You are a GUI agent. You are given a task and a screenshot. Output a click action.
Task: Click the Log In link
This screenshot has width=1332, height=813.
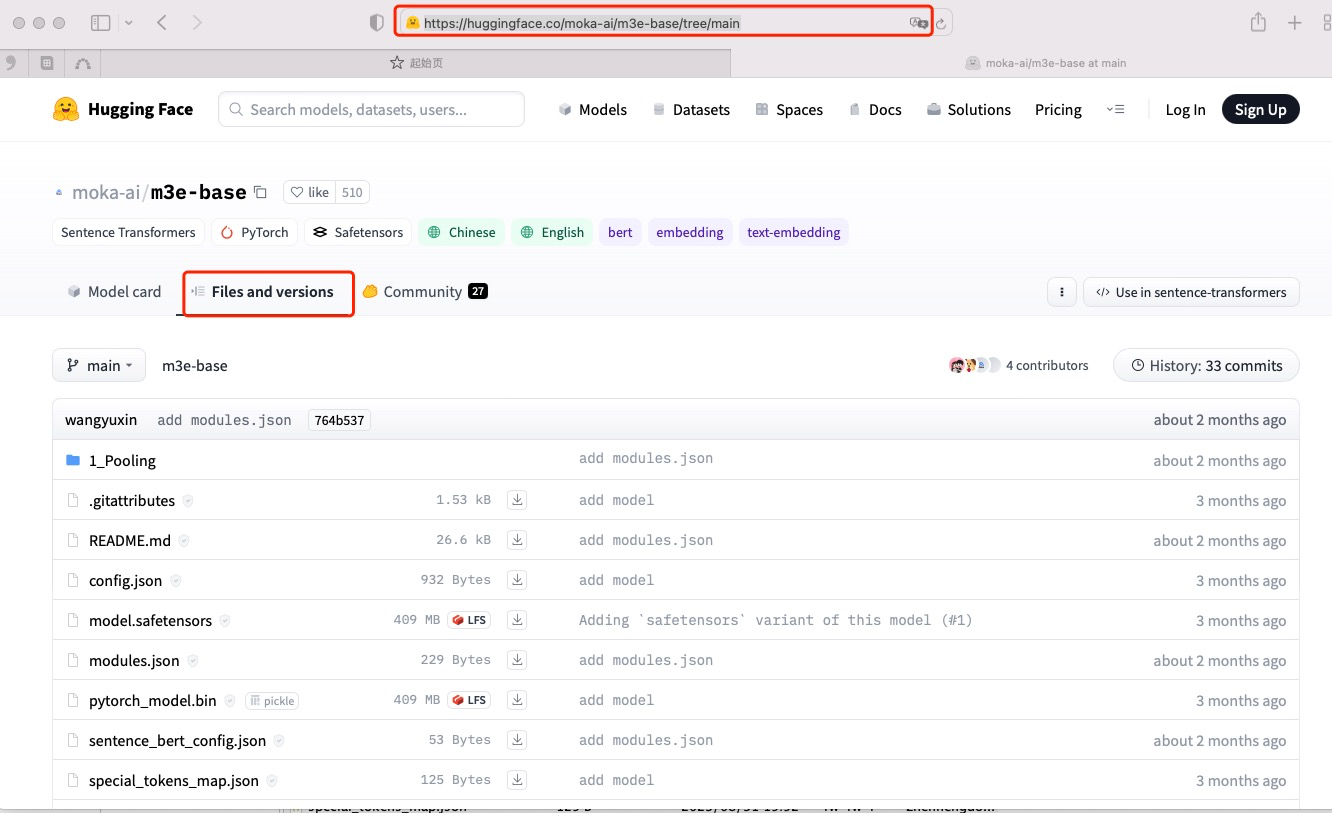1185,109
